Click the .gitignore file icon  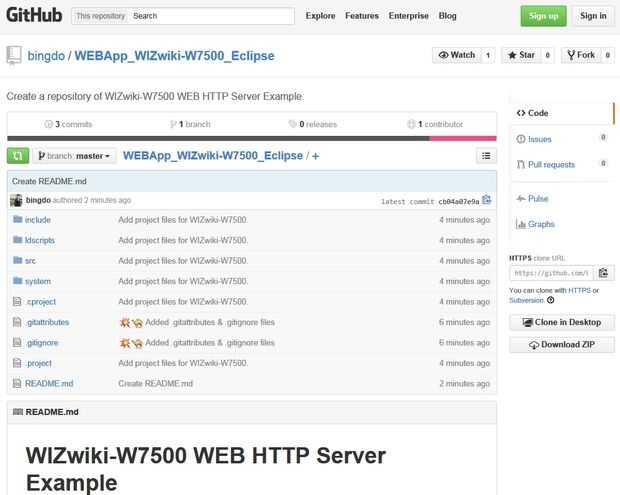17,342
